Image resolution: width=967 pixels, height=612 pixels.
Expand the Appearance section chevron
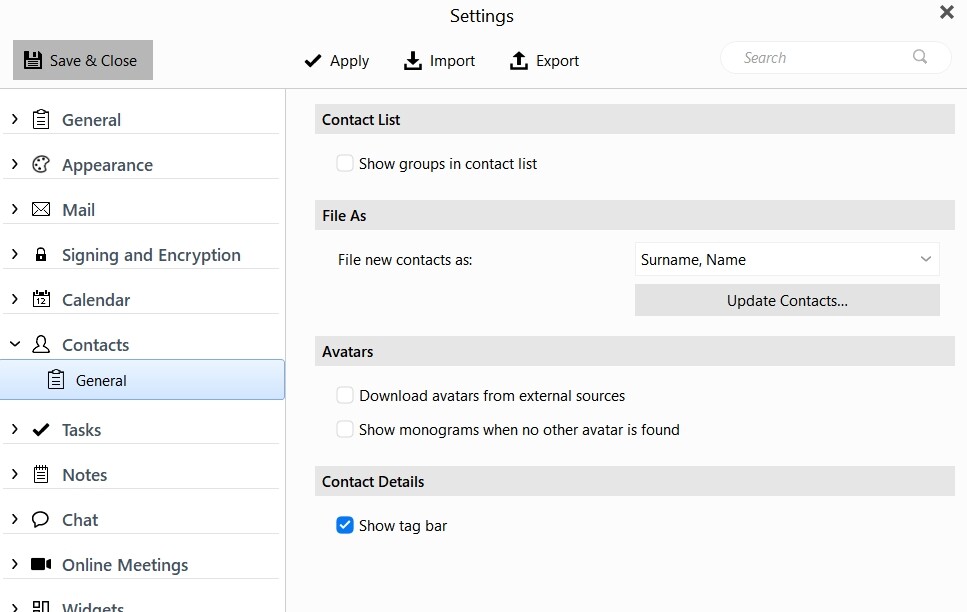(x=15, y=163)
